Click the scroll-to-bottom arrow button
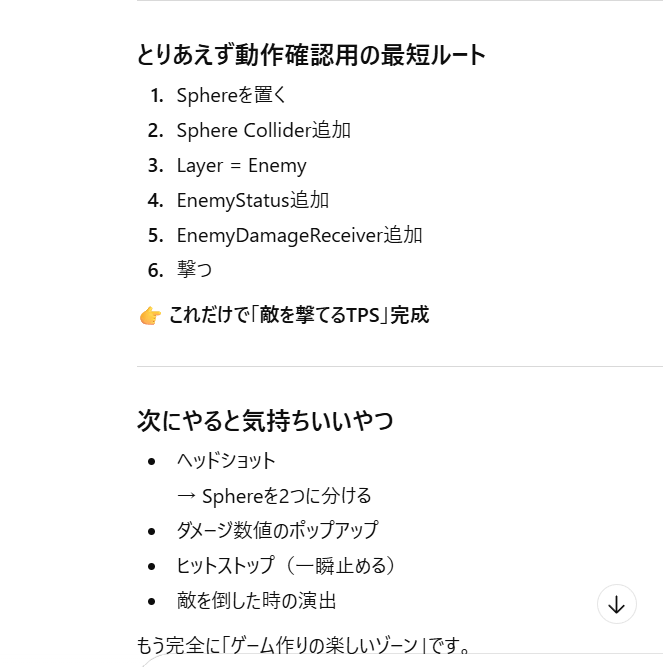Screen dimensions: 663x667 [616, 604]
